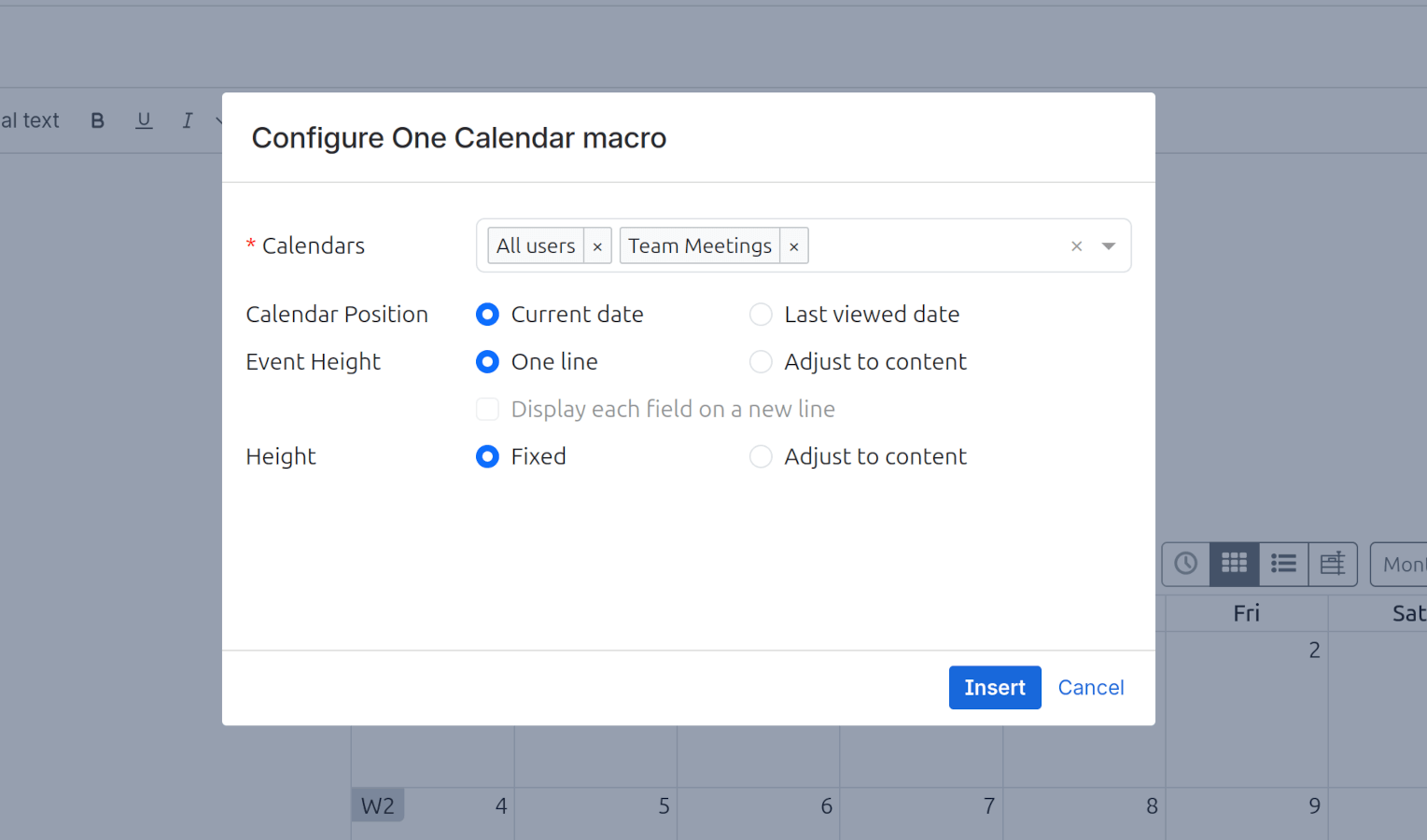The image size is (1427, 840).
Task: Expand the text formatting chevron menu
Action: pos(219,119)
